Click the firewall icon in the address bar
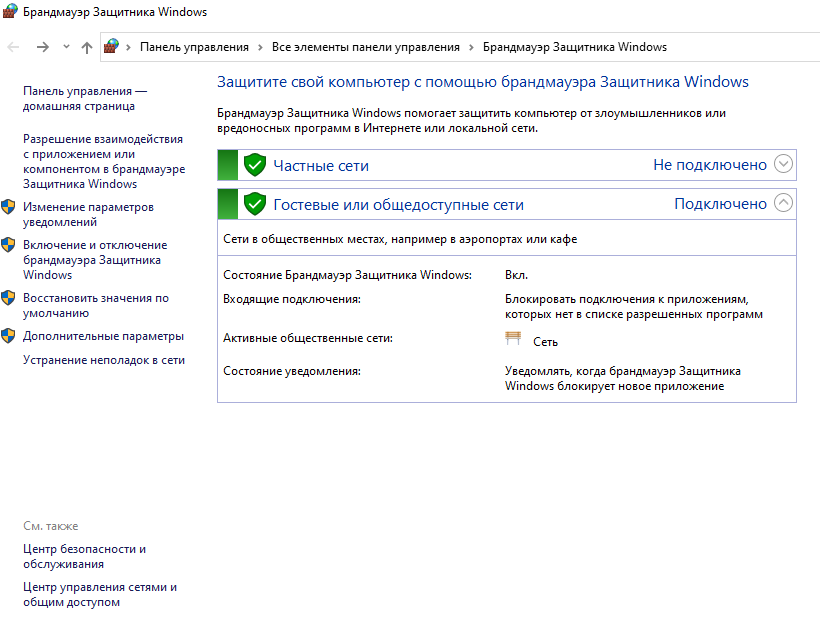Image resolution: width=820 pixels, height=624 pixels. (x=111, y=47)
